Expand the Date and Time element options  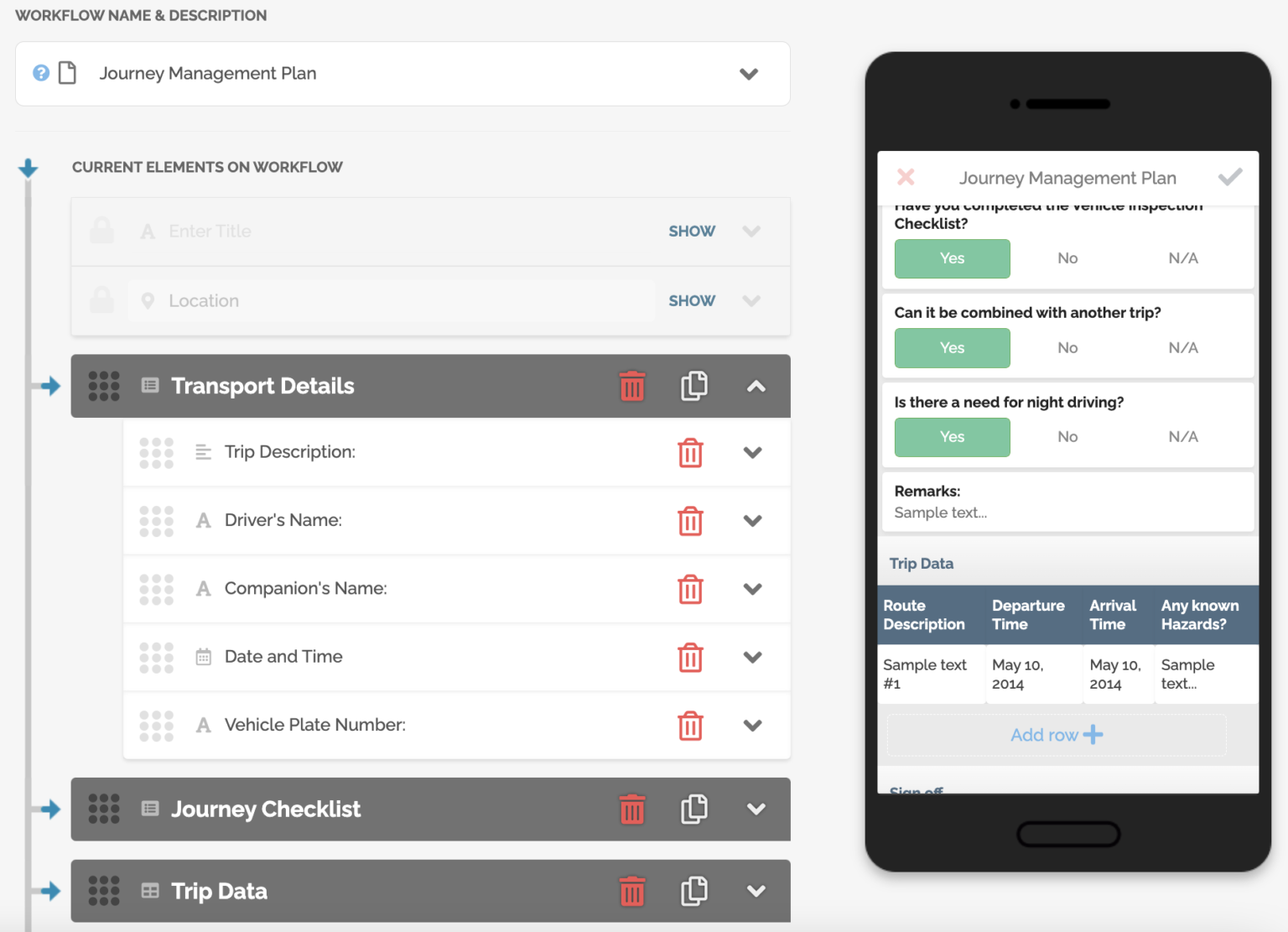pyautogui.click(x=753, y=657)
